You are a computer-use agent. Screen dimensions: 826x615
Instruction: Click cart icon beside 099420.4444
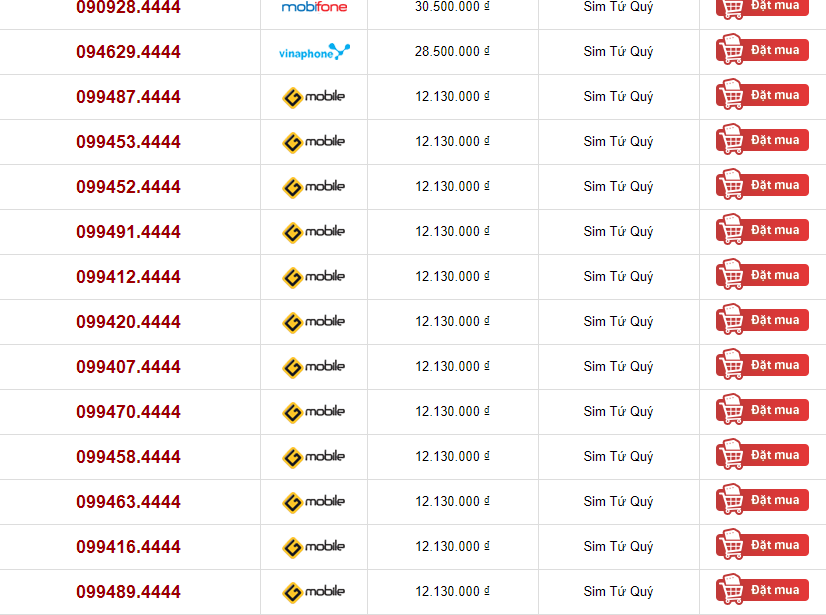click(x=731, y=319)
